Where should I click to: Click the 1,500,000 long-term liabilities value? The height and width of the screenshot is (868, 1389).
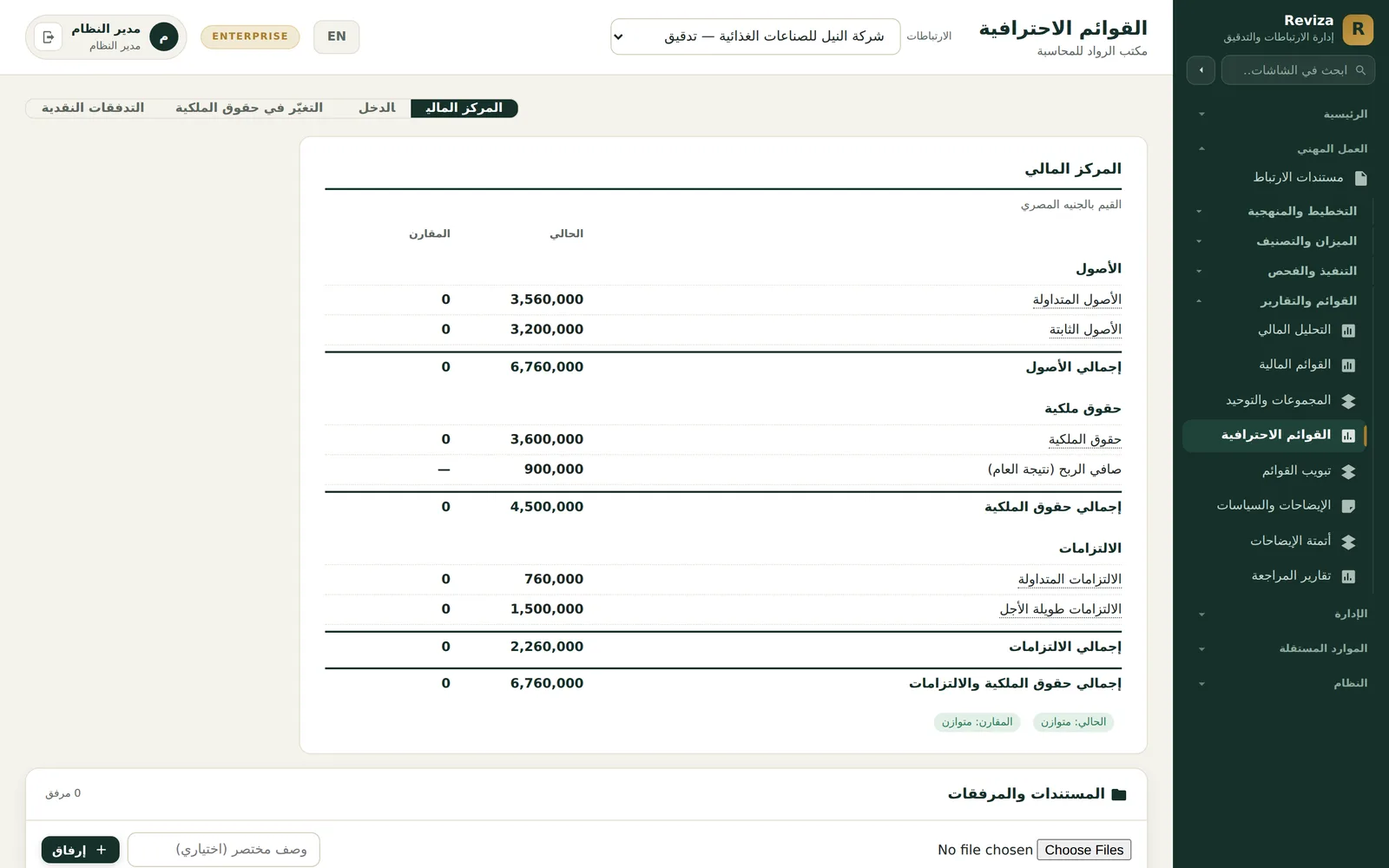tap(547, 609)
